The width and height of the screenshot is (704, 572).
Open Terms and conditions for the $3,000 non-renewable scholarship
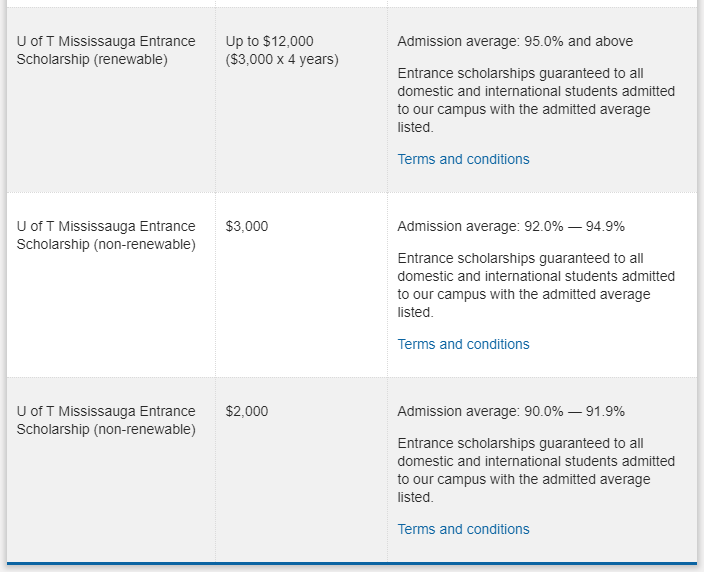tap(463, 344)
